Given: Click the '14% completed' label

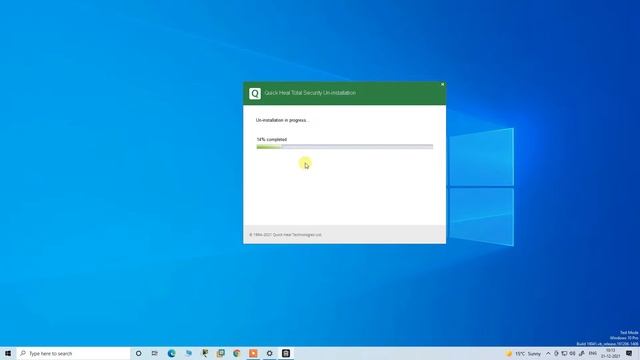Looking at the screenshot, I should (x=272, y=139).
